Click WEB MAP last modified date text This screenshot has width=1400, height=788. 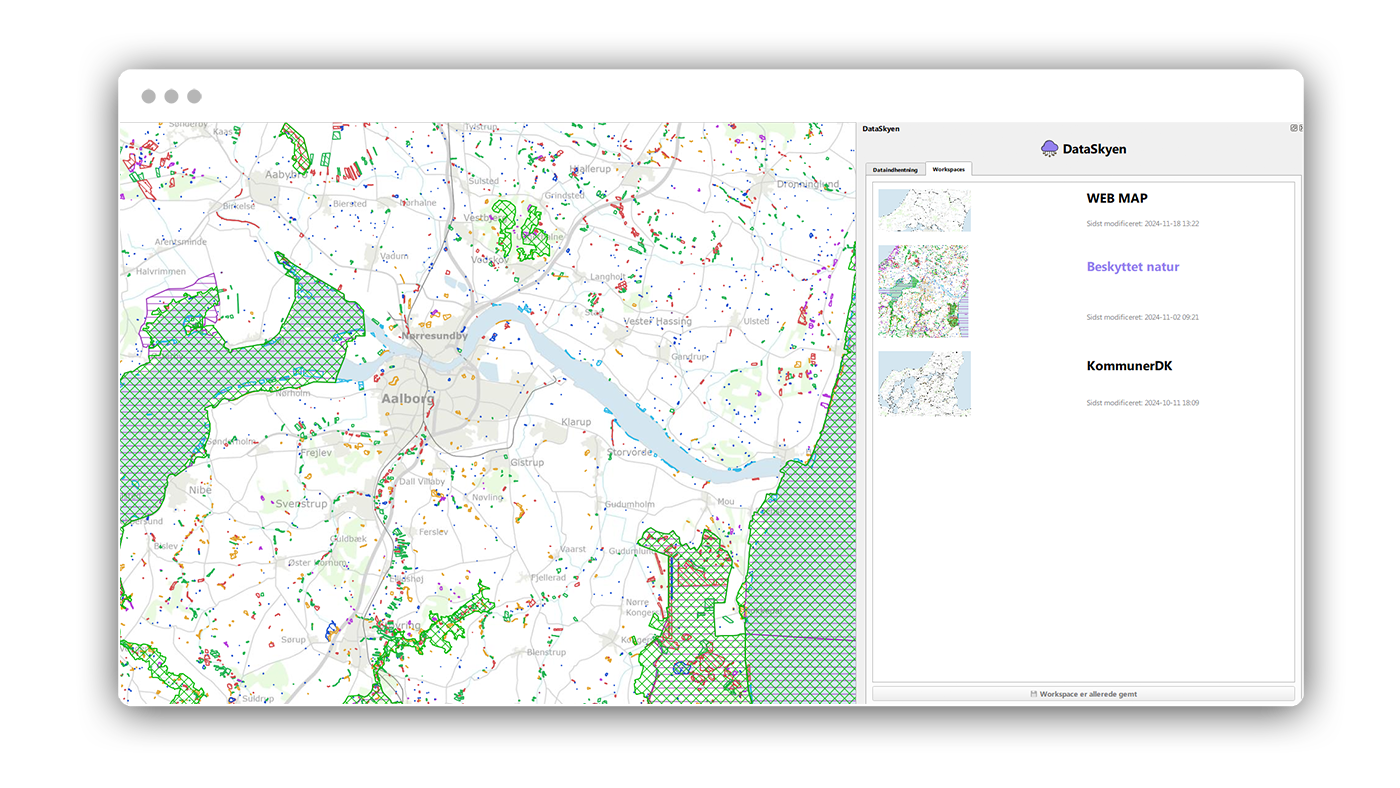click(x=1142, y=223)
